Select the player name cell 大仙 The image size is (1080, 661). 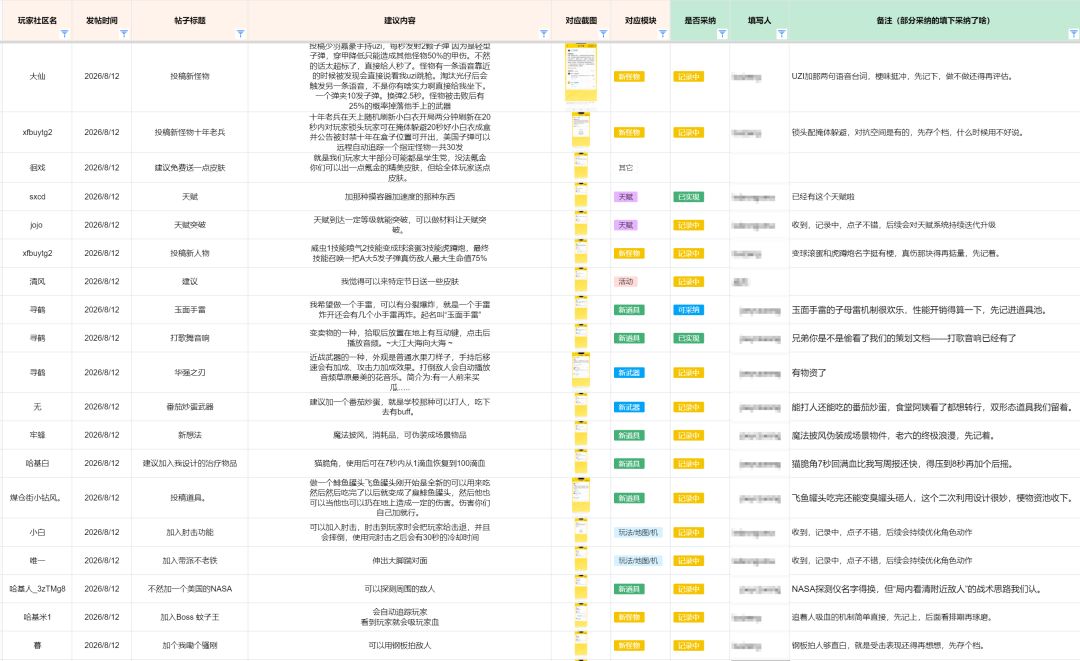pos(37,76)
